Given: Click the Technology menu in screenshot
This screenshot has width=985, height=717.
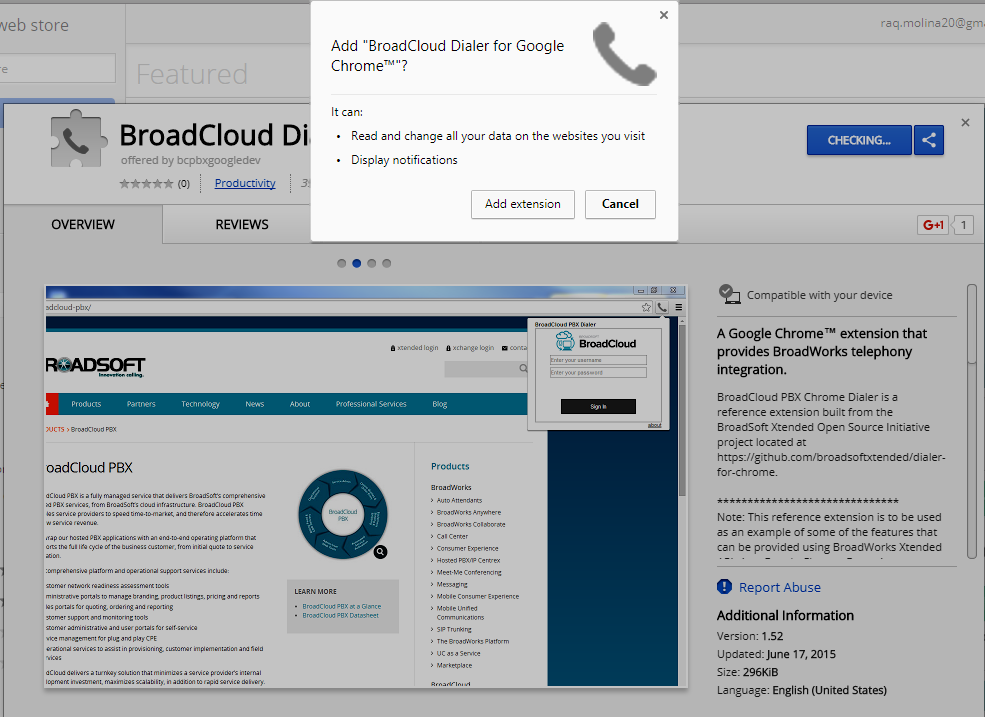Looking at the screenshot, I should [200, 404].
